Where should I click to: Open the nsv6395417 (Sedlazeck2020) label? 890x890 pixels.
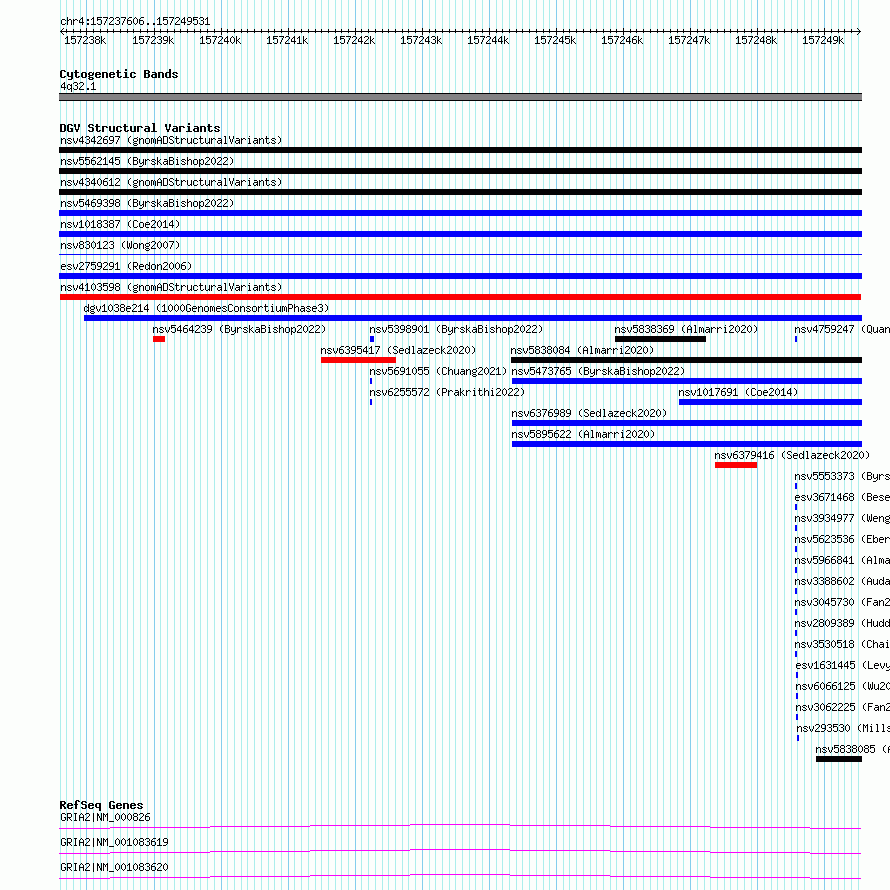[398, 350]
